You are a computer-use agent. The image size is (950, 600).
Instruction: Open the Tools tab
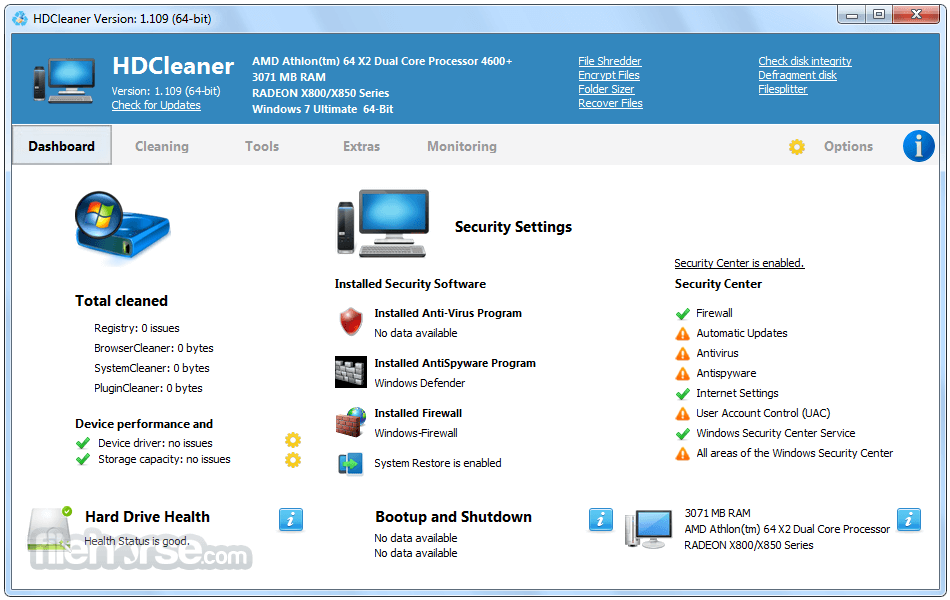(x=262, y=146)
